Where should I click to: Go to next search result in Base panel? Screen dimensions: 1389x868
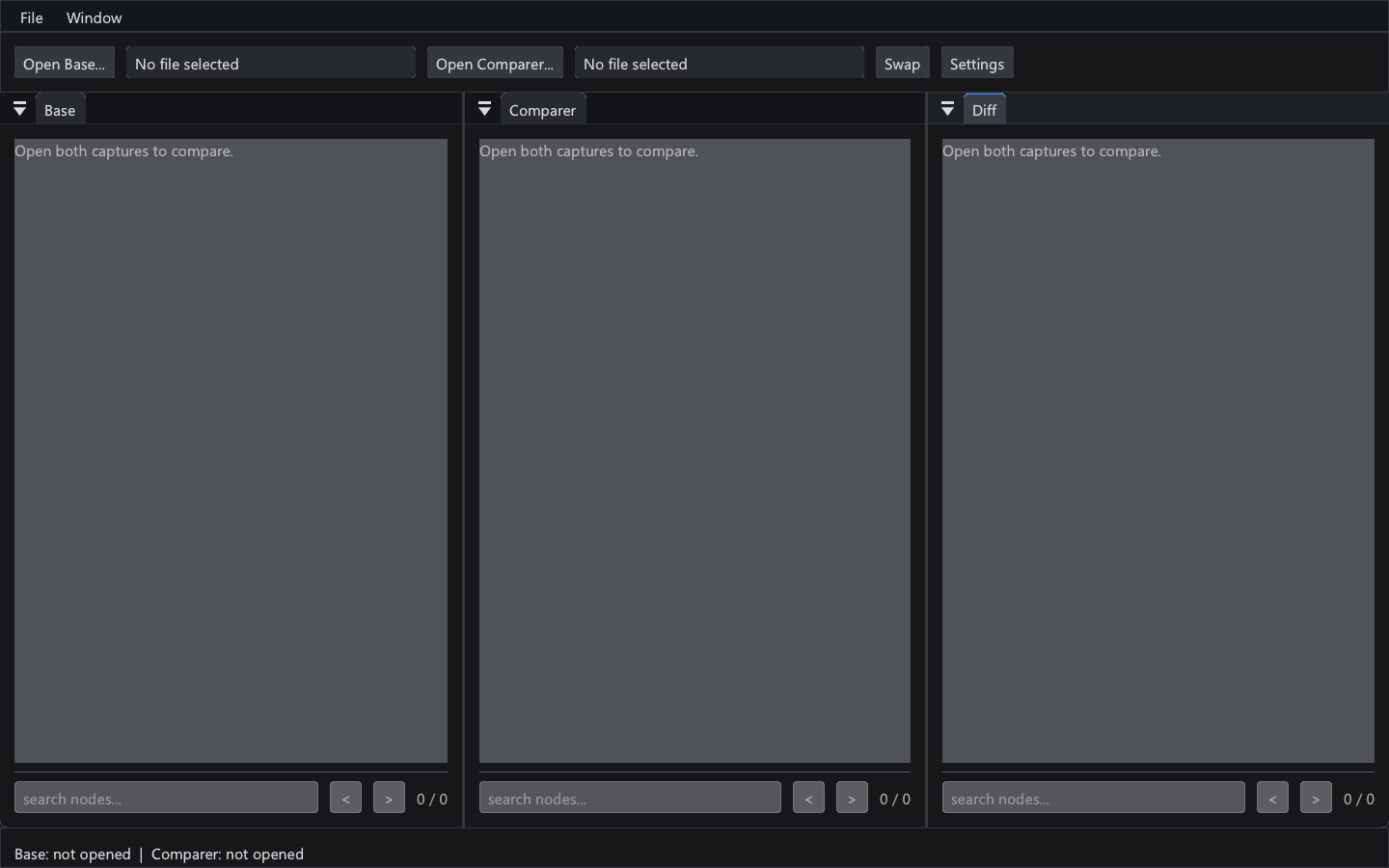coord(389,799)
